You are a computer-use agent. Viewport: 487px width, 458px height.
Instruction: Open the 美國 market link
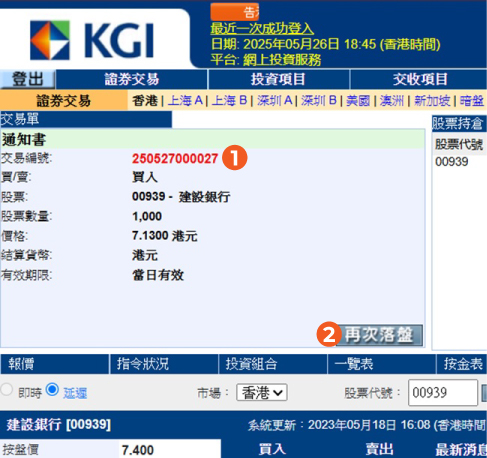click(358, 100)
